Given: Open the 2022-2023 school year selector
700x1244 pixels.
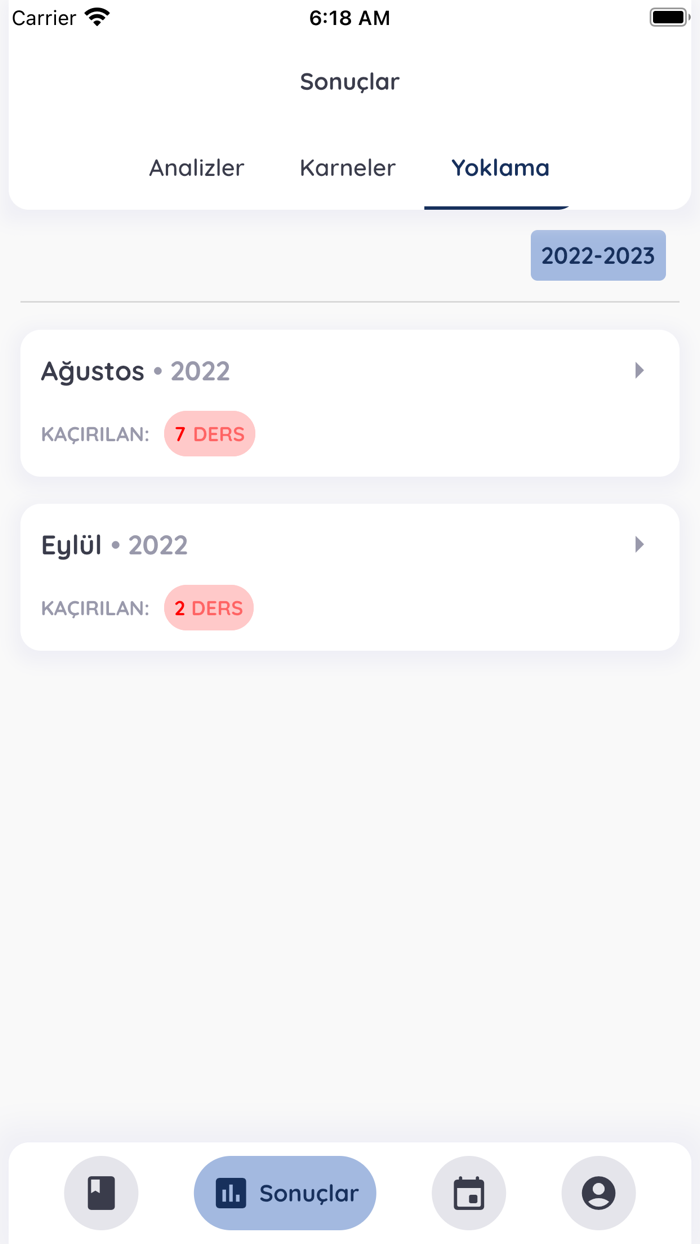Looking at the screenshot, I should 597,255.
